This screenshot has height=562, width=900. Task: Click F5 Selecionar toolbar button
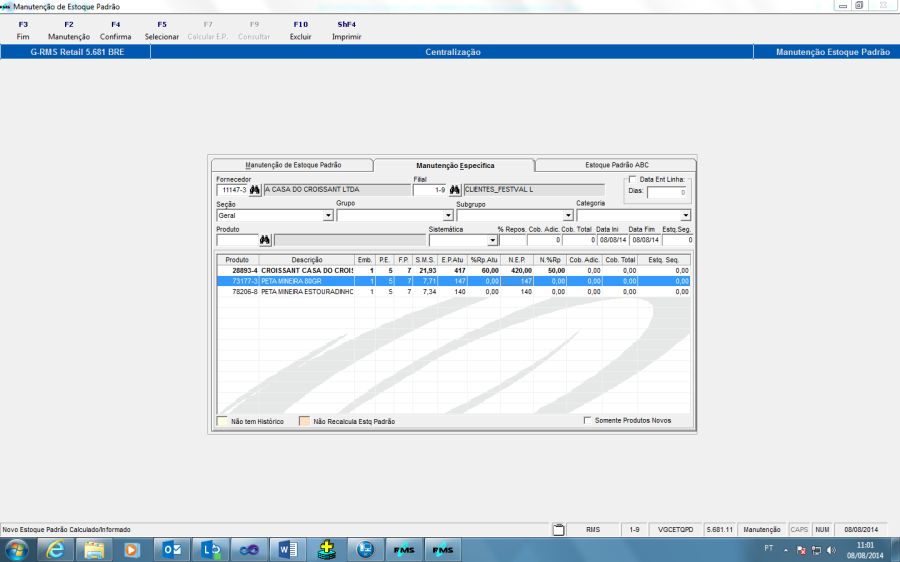[x=162, y=30]
